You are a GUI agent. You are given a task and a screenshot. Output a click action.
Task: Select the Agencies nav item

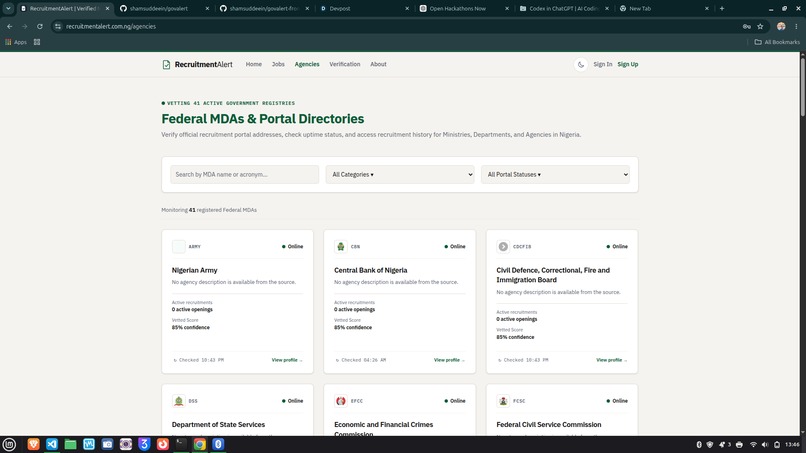point(307,64)
